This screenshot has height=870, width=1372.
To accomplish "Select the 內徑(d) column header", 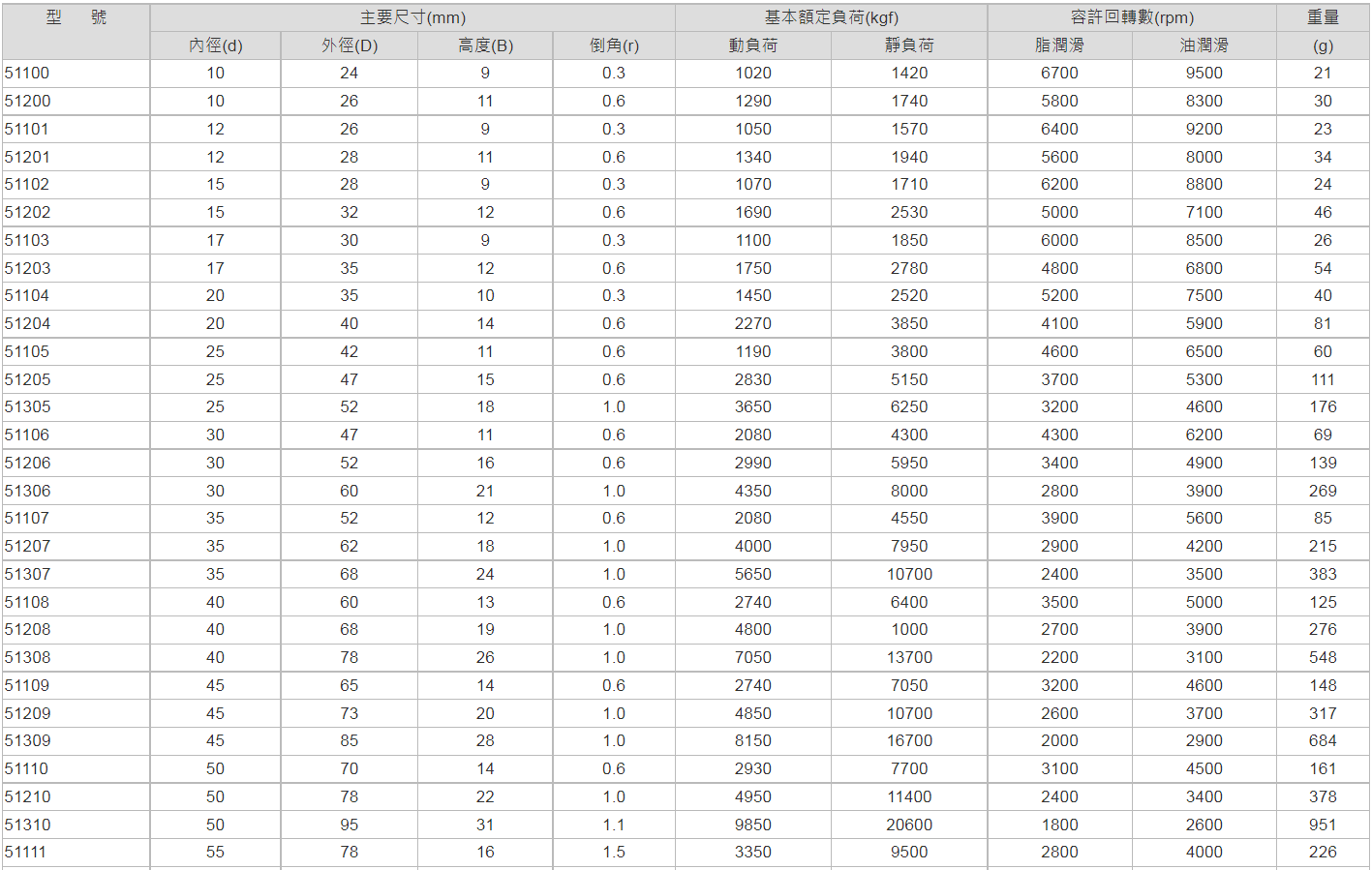I will tap(215, 45).
